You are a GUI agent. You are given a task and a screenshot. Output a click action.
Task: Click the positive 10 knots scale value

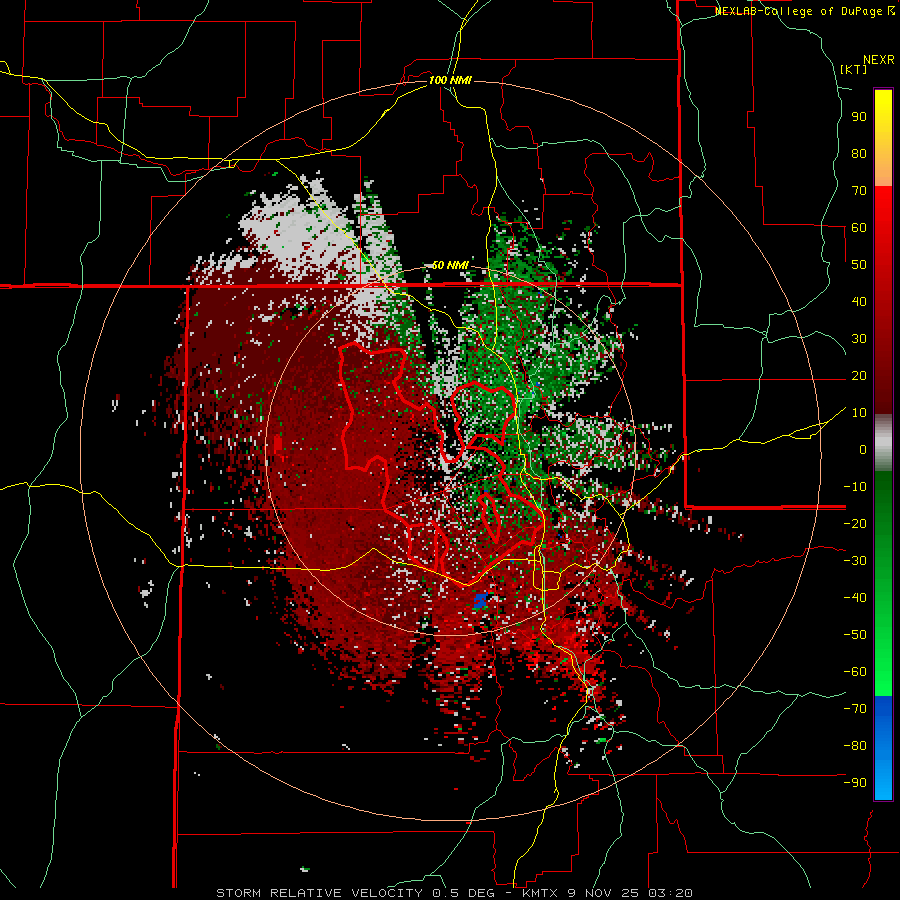tap(859, 413)
